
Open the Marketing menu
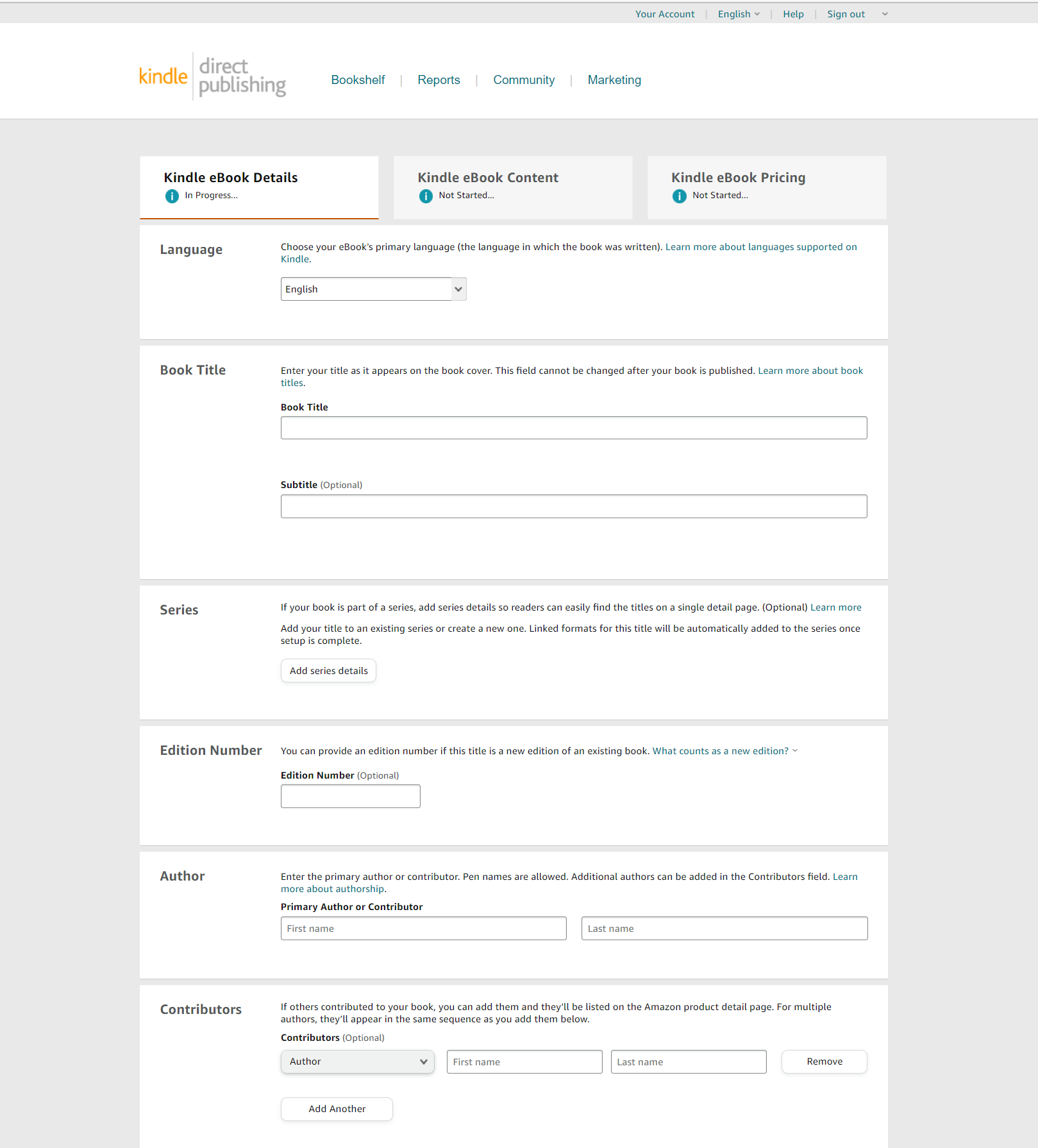tap(614, 80)
